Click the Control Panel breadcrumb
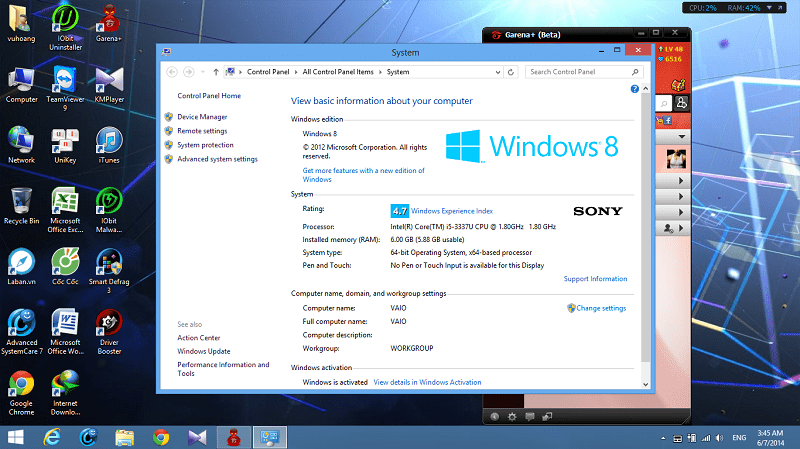Screen dimensions: 800x449 (268, 72)
